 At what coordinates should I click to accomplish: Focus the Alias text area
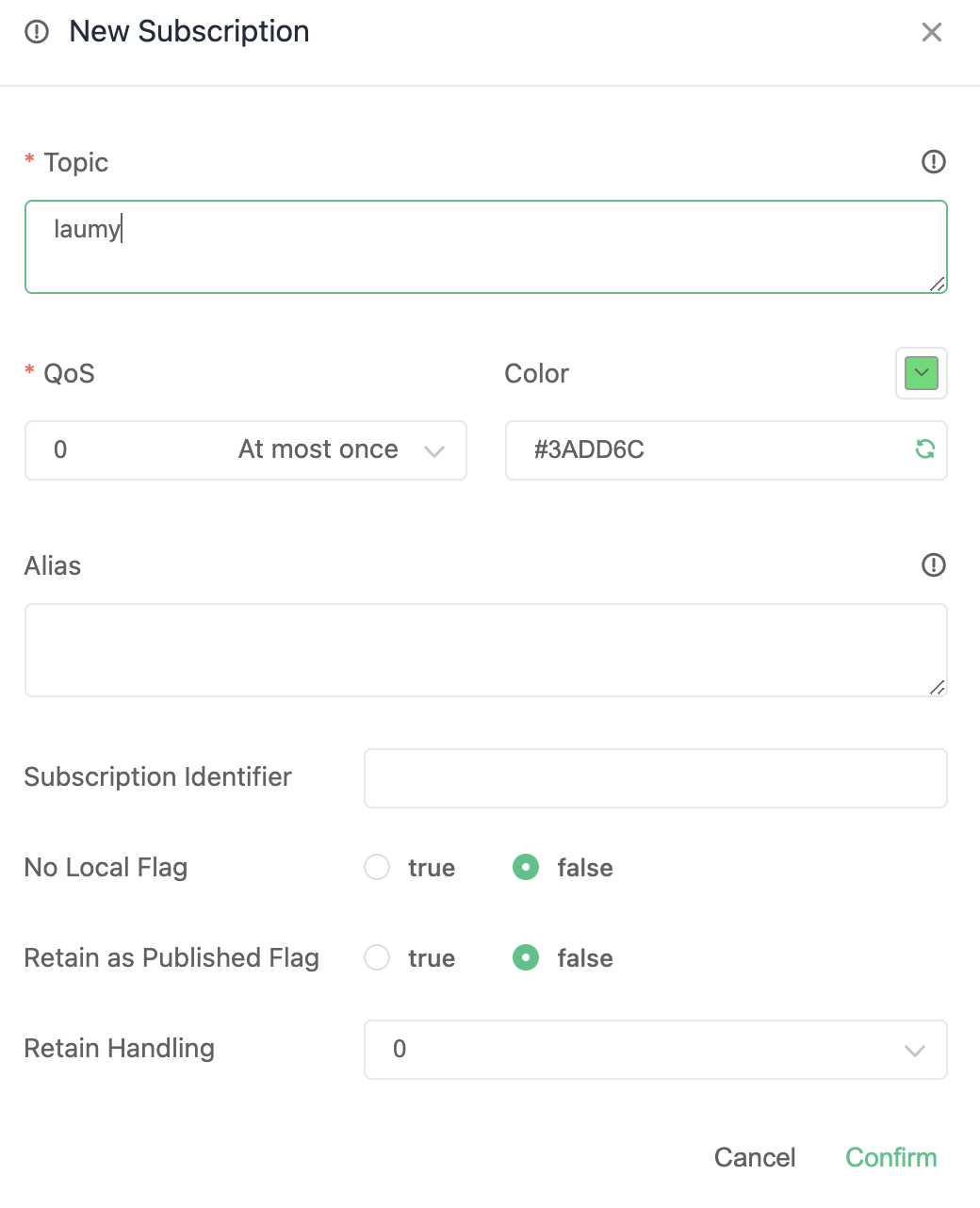pos(486,650)
